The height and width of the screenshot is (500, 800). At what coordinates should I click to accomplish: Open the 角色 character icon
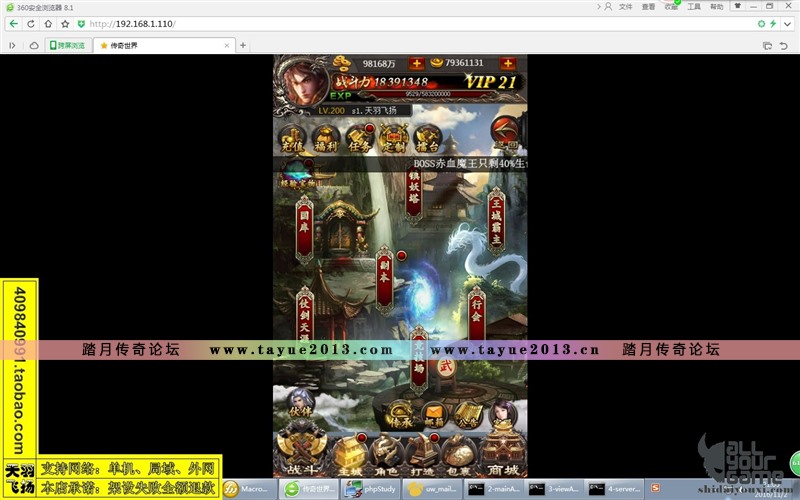click(x=387, y=452)
